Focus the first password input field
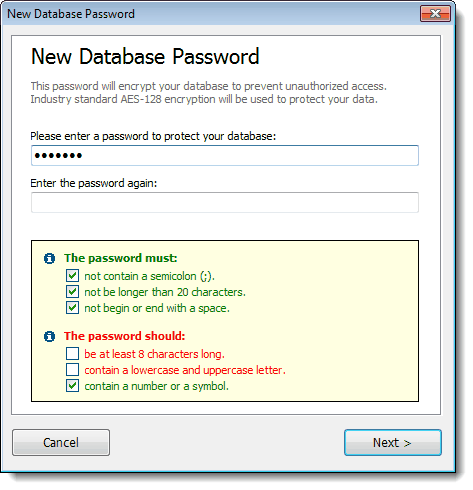473x490 pixels. coord(225,155)
